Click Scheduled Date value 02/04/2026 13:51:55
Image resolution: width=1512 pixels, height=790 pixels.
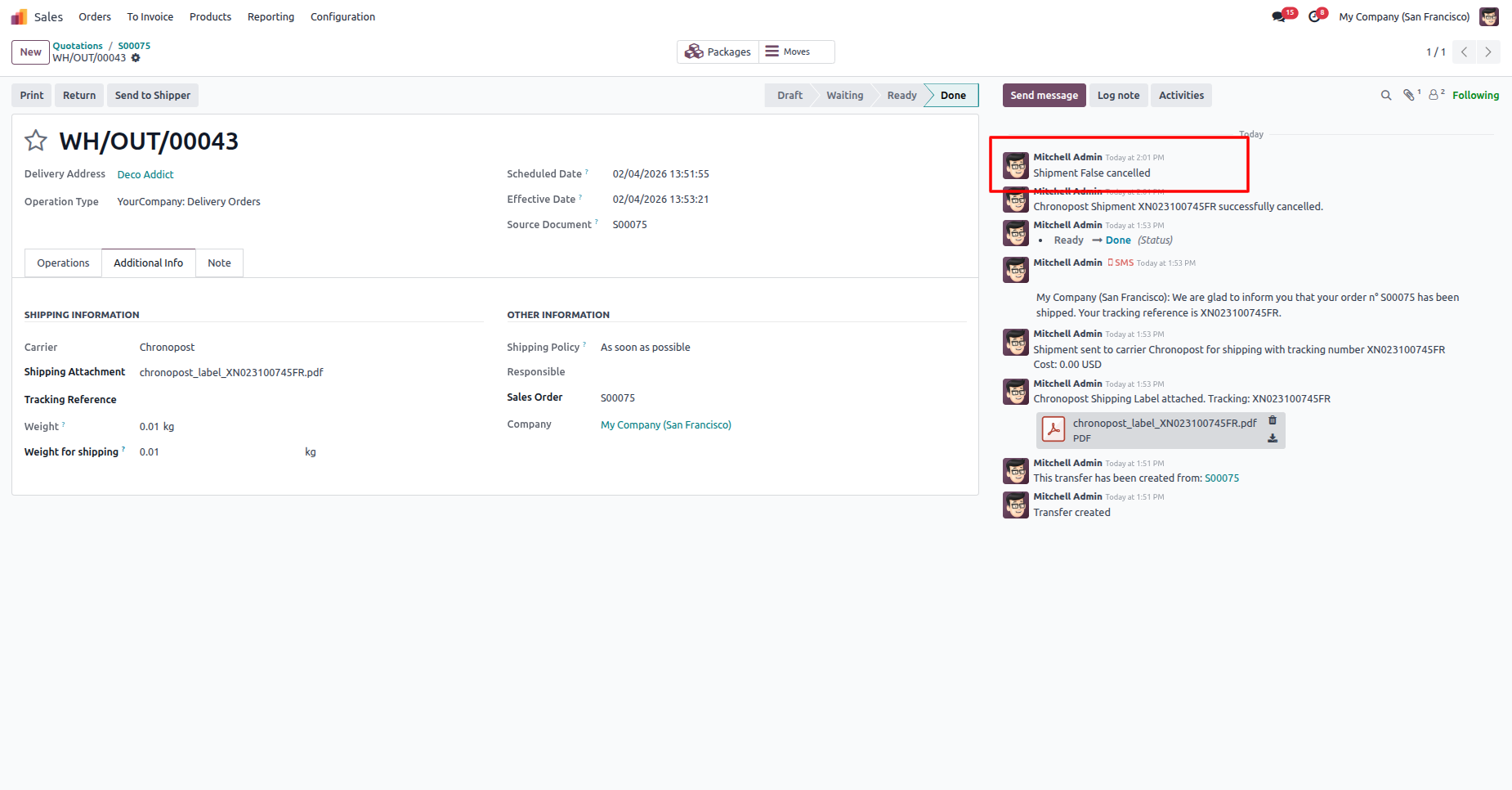tap(661, 174)
